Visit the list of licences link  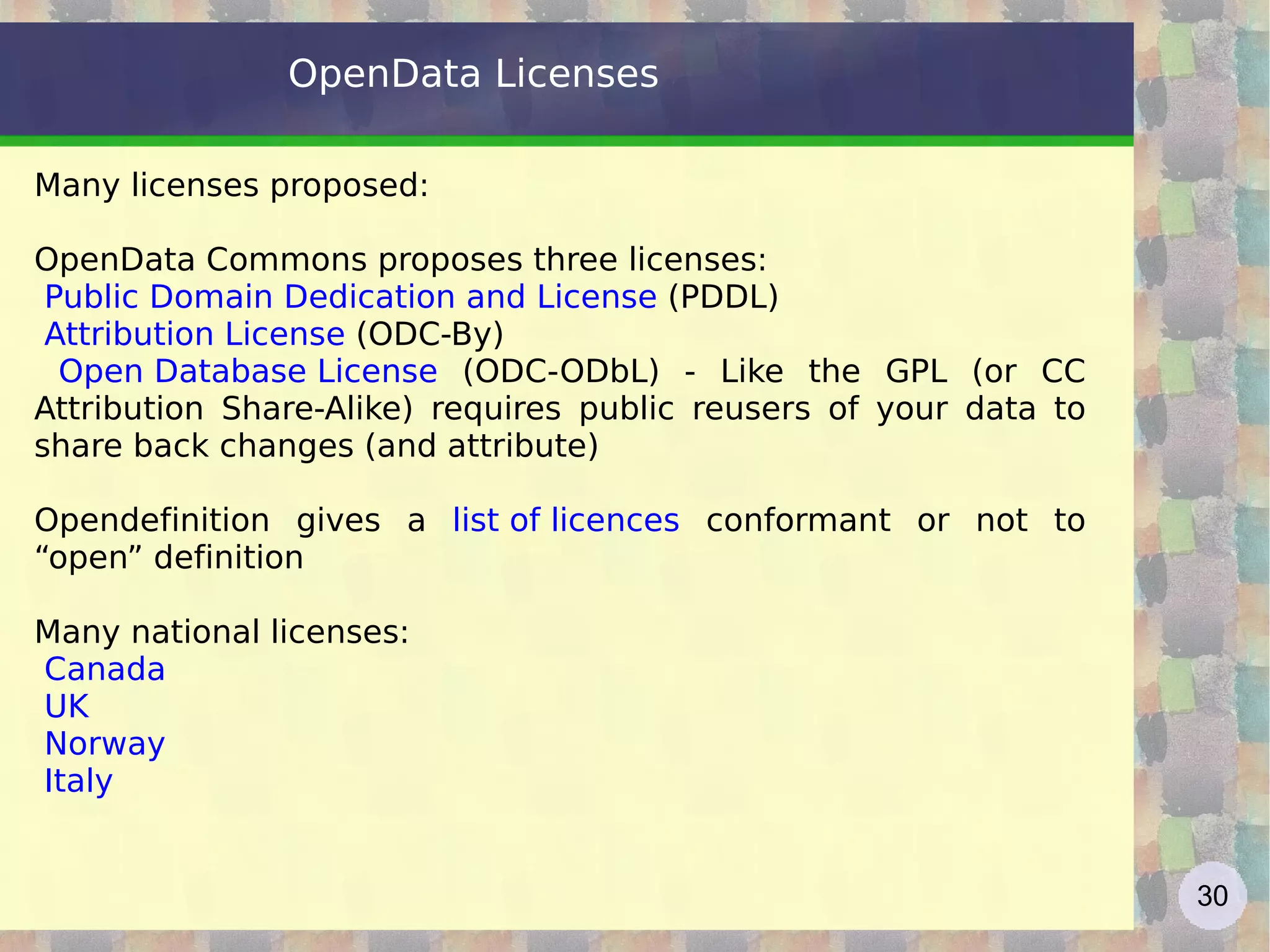coord(566,520)
